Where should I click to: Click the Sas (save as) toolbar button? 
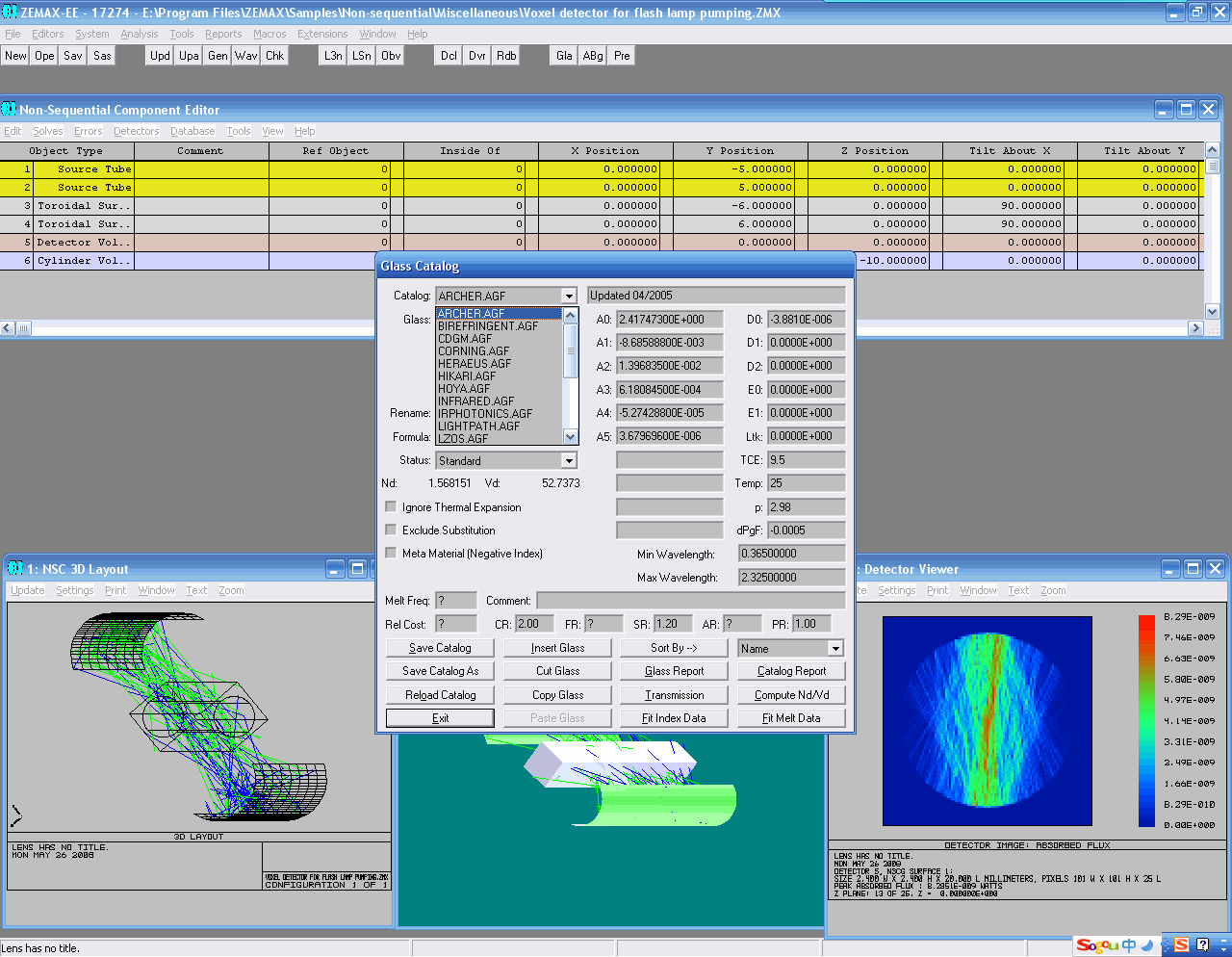[x=102, y=56]
